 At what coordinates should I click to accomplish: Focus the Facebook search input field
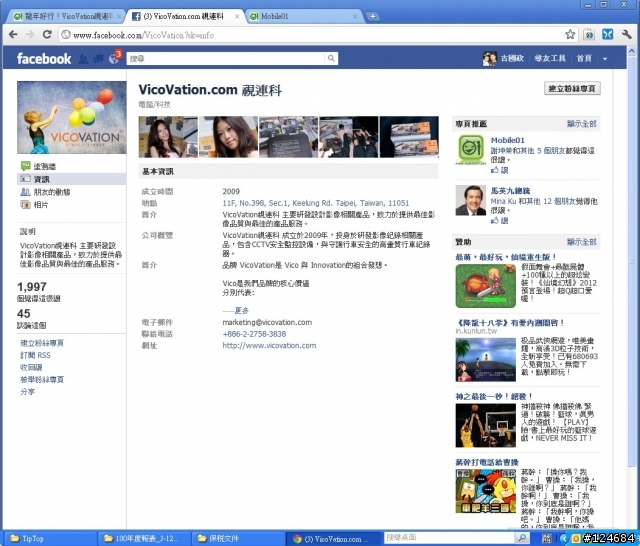tap(226, 59)
